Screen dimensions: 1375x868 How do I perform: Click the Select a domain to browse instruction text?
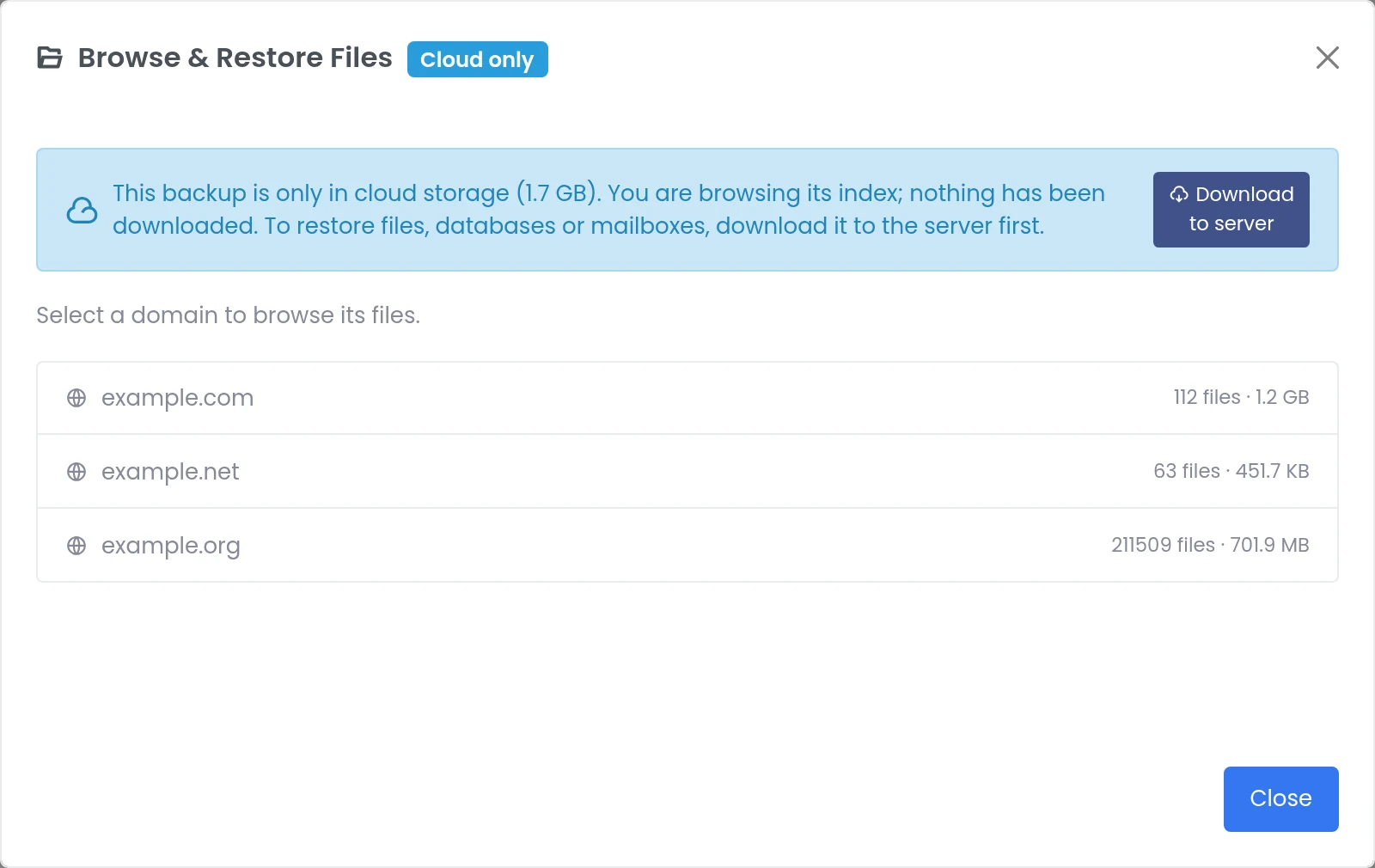pyautogui.click(x=228, y=315)
